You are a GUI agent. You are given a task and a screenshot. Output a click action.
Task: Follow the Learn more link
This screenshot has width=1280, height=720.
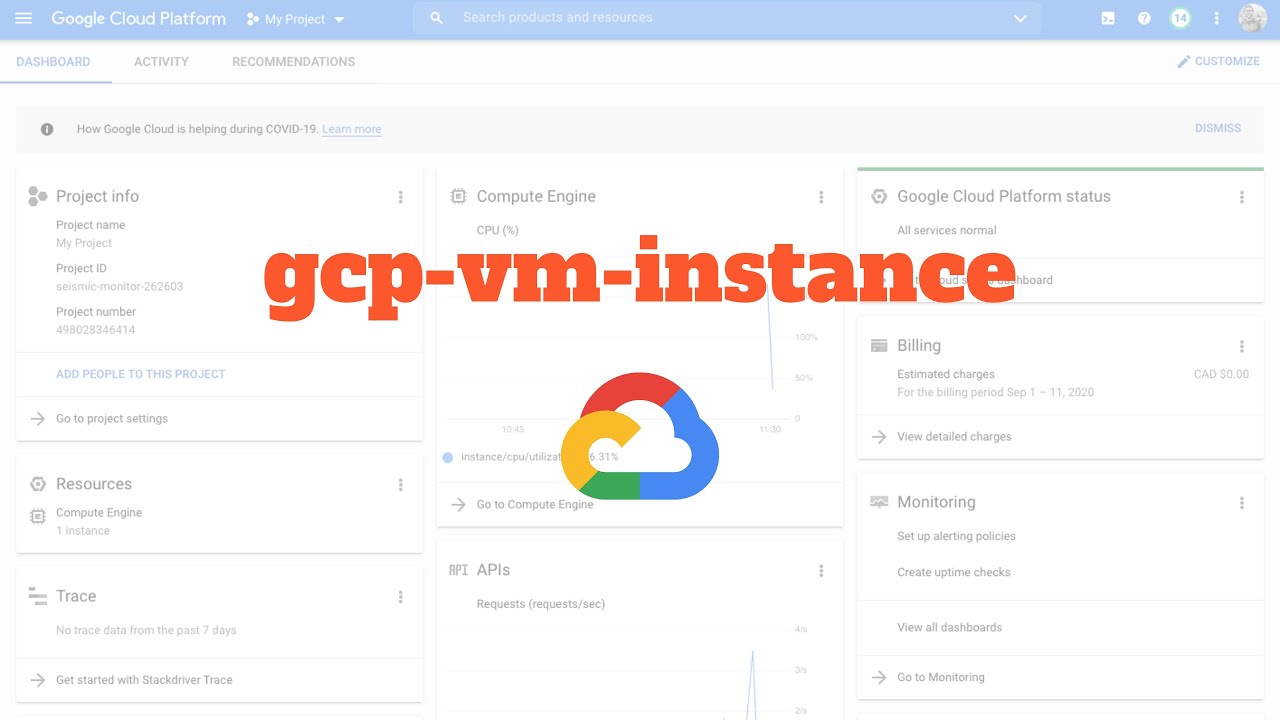[x=351, y=129]
